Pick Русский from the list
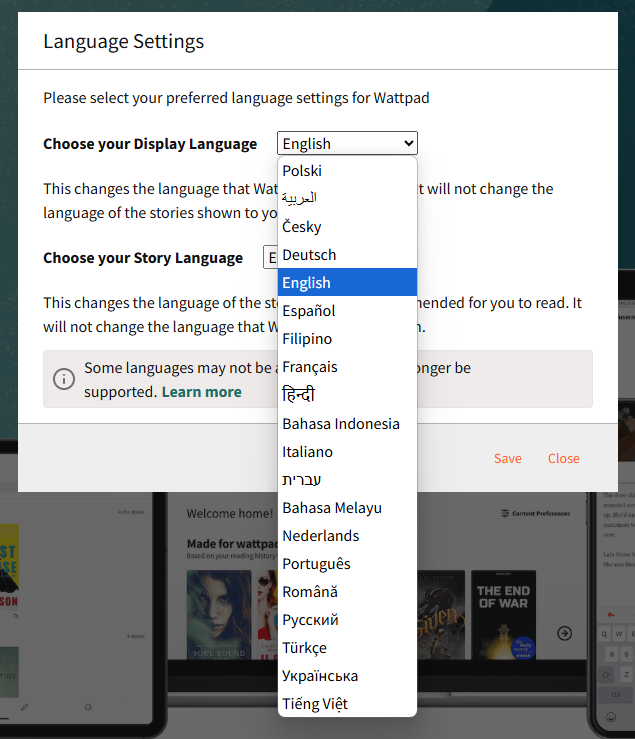The height and width of the screenshot is (739, 635). (x=347, y=620)
